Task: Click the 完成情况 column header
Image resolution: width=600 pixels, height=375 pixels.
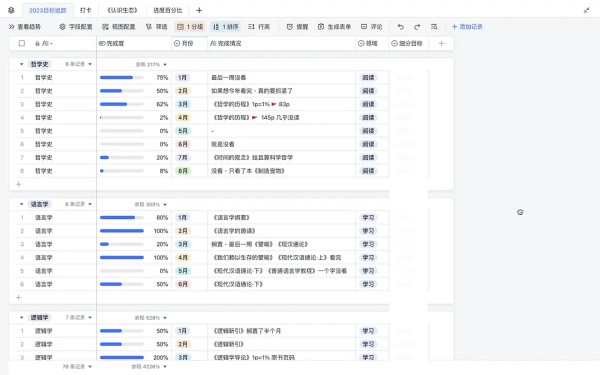Action: point(281,43)
